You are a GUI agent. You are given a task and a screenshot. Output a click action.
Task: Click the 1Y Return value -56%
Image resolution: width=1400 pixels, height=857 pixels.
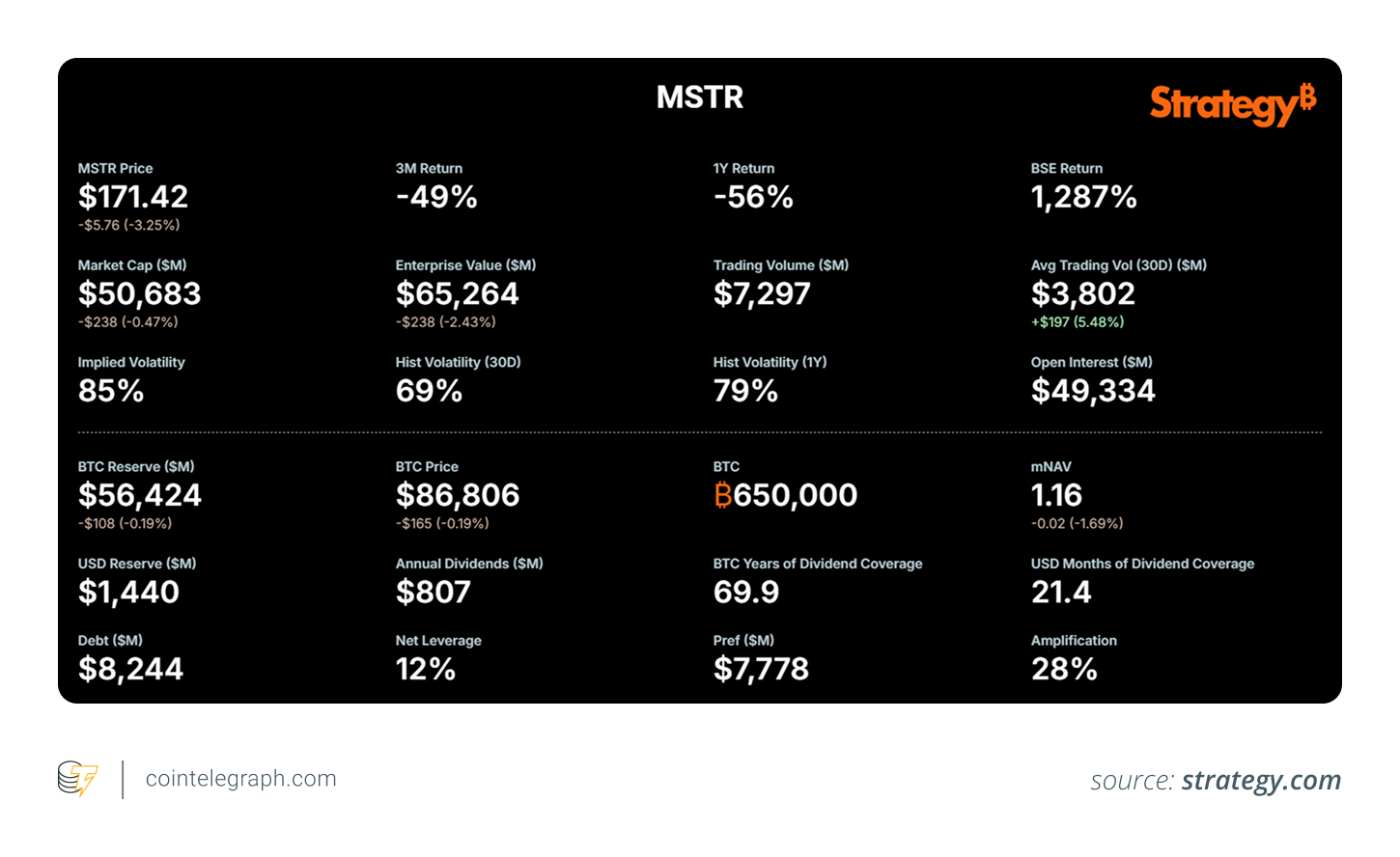coord(753,197)
